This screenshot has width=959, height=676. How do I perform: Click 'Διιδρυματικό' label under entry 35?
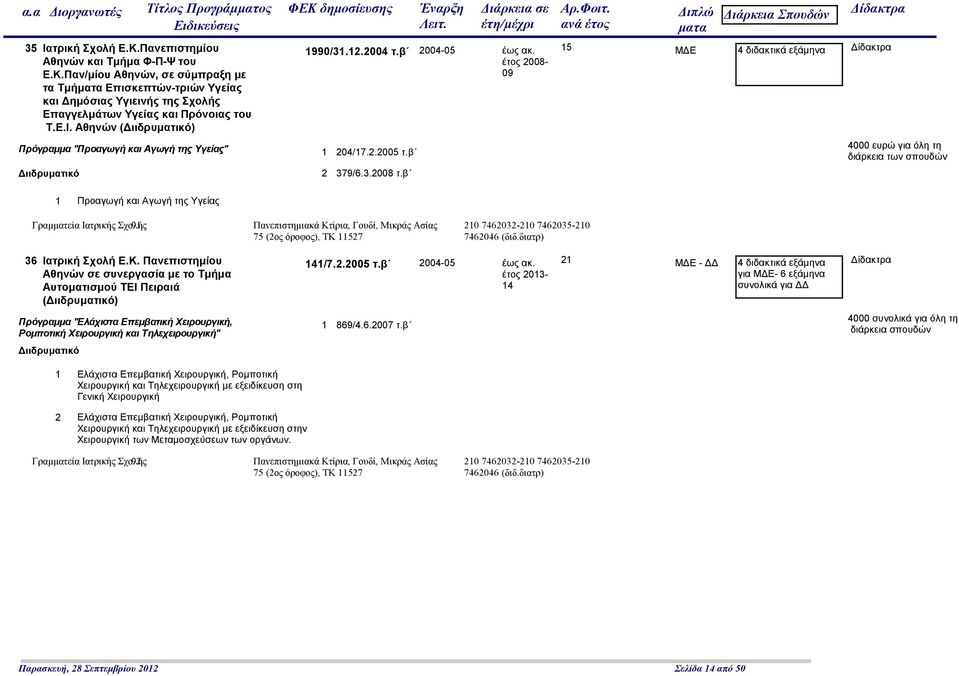49,174
